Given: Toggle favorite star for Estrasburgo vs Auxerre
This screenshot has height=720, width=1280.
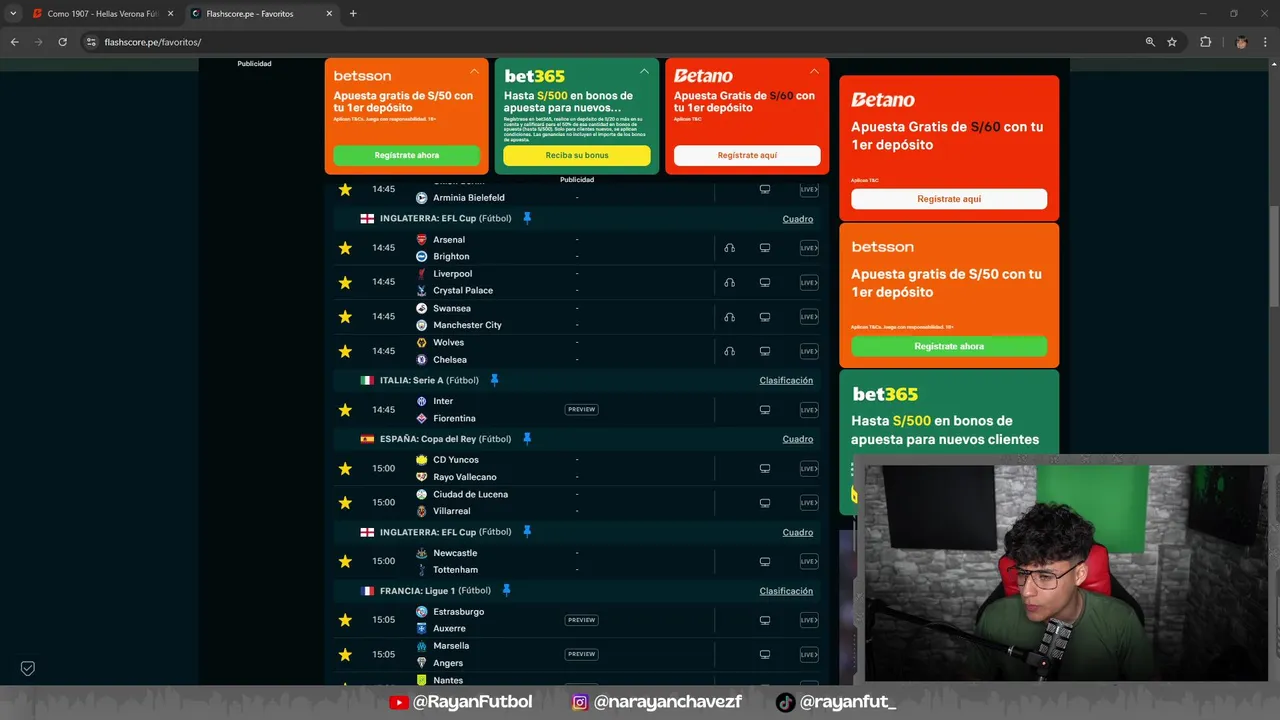Looking at the screenshot, I should (345, 620).
